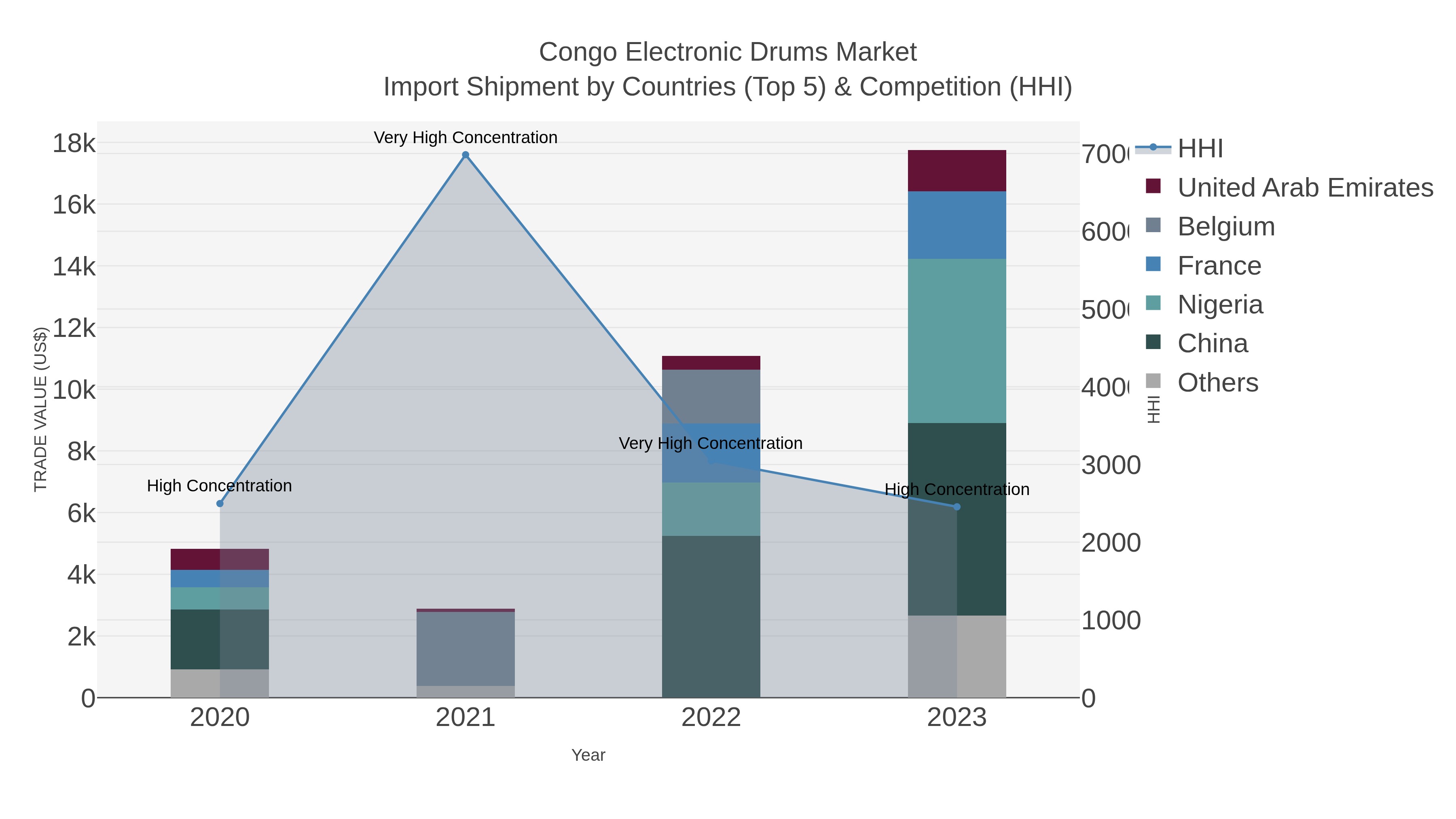Click Very High Concentration annotation above 2021
1456x819 pixels.
[x=466, y=138]
